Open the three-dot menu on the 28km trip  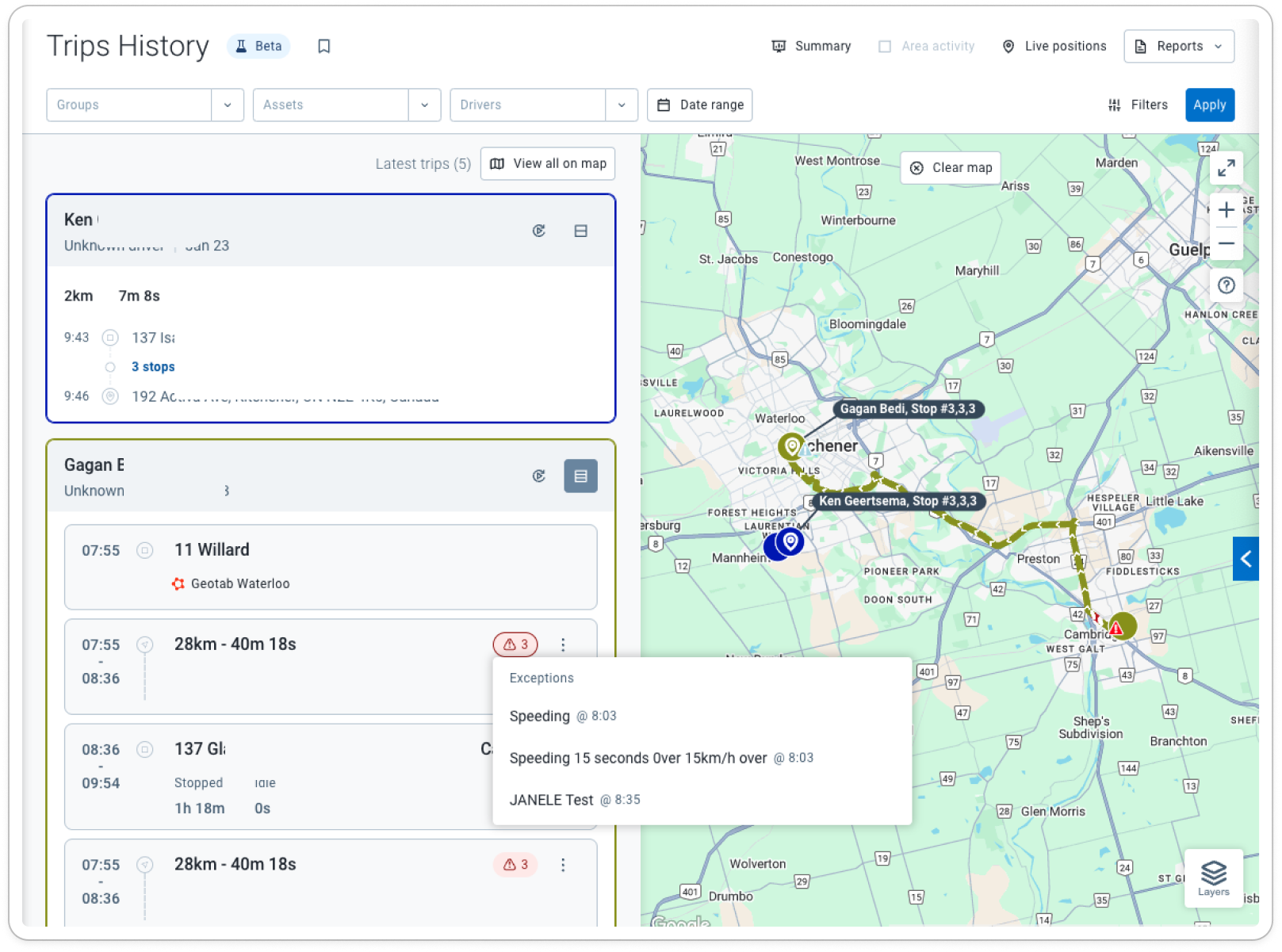[x=563, y=644]
